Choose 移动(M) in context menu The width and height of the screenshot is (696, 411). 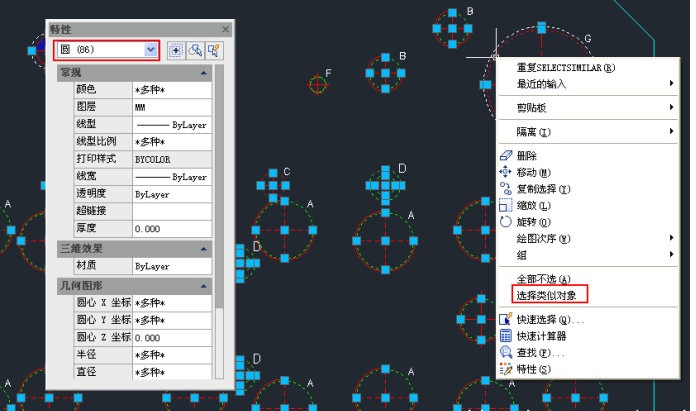pos(588,172)
